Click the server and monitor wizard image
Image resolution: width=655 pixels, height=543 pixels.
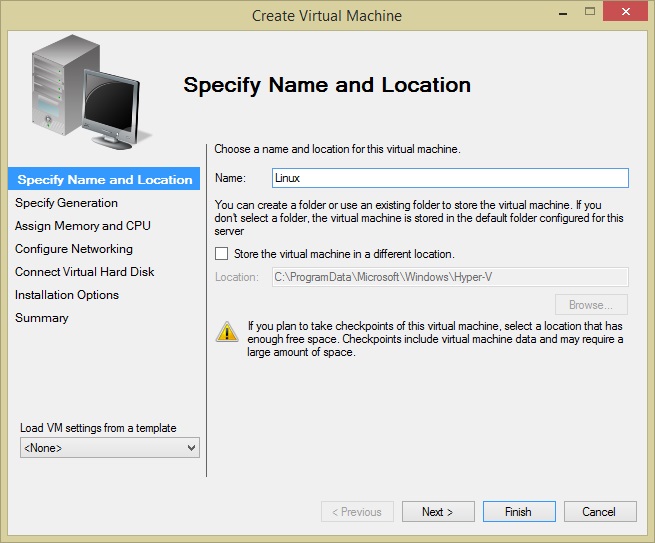click(91, 92)
